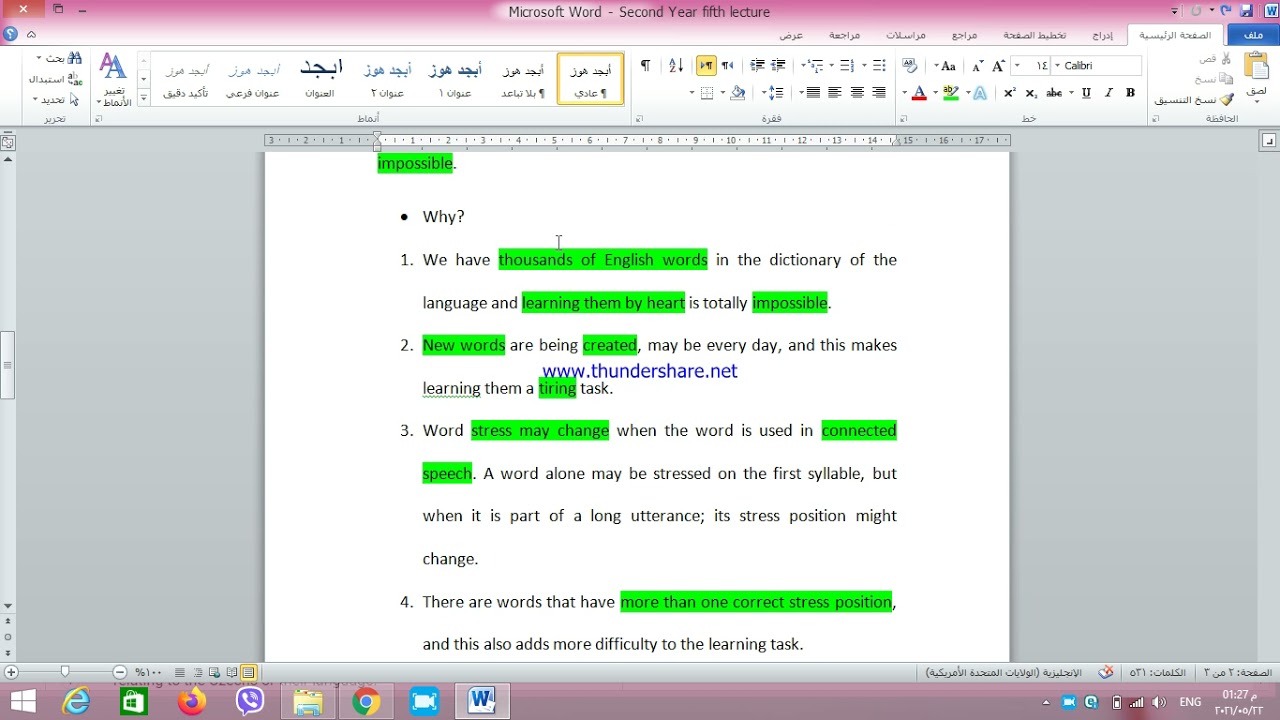Toggle underline formatting

click(1086, 93)
